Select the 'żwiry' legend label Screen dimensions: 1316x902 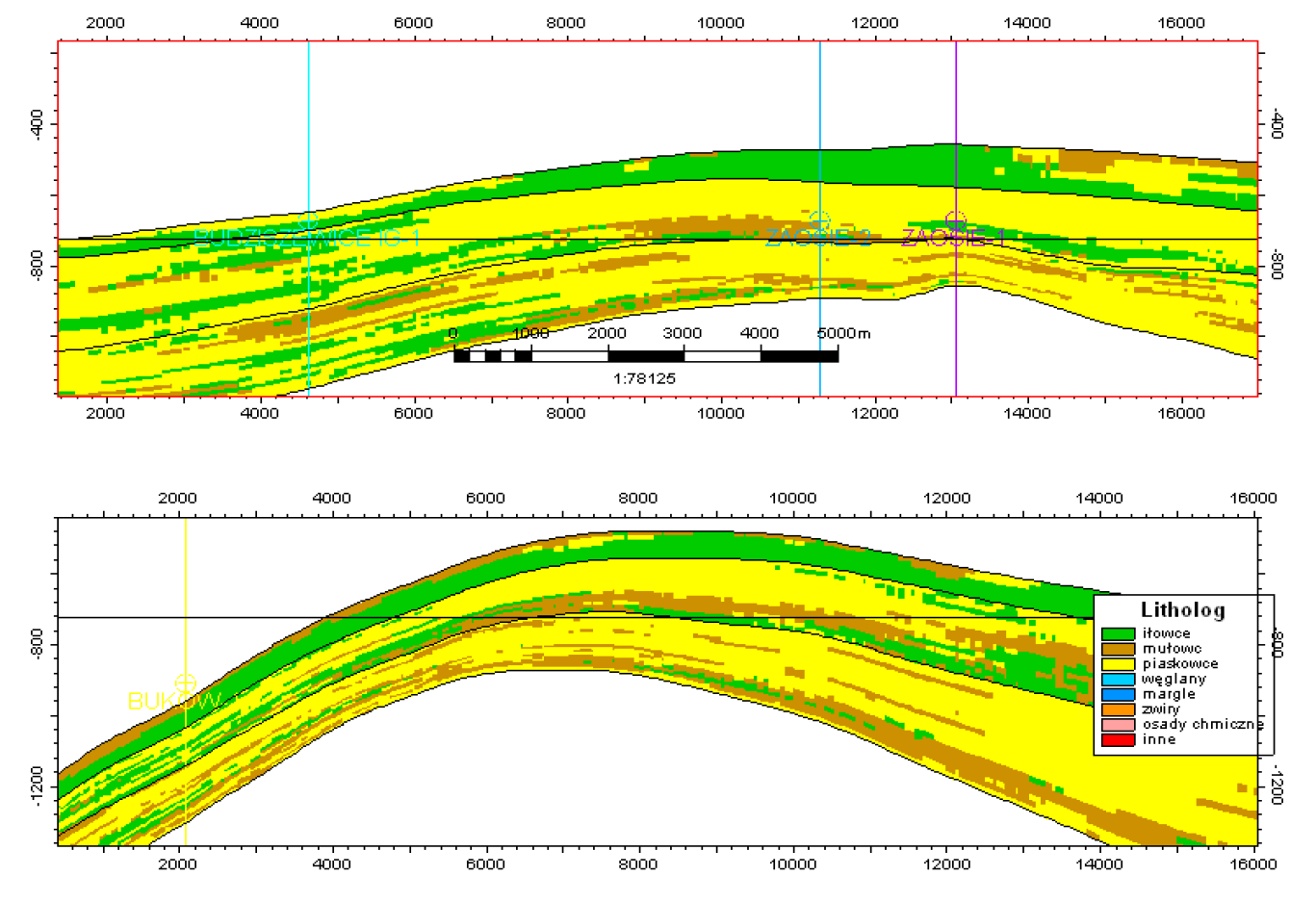coord(1160,709)
